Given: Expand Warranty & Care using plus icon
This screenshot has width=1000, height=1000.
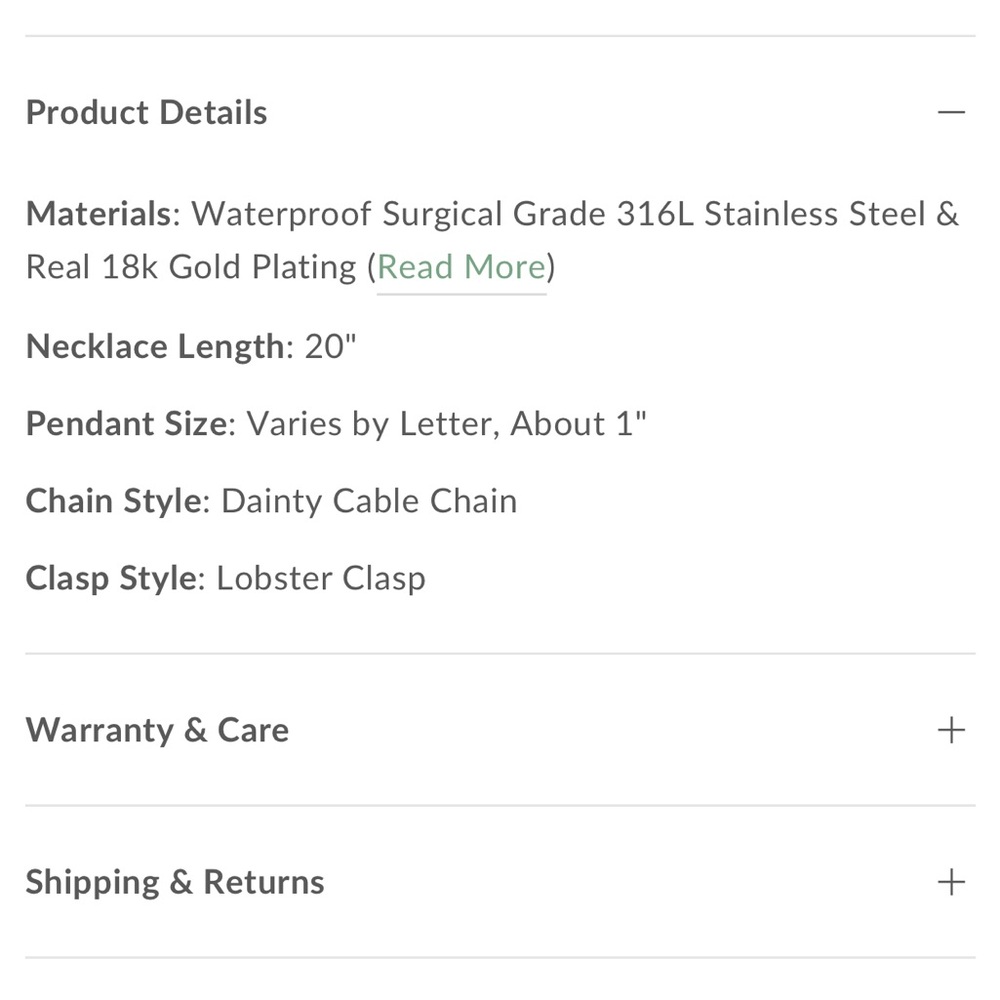Looking at the screenshot, I should (951, 730).
